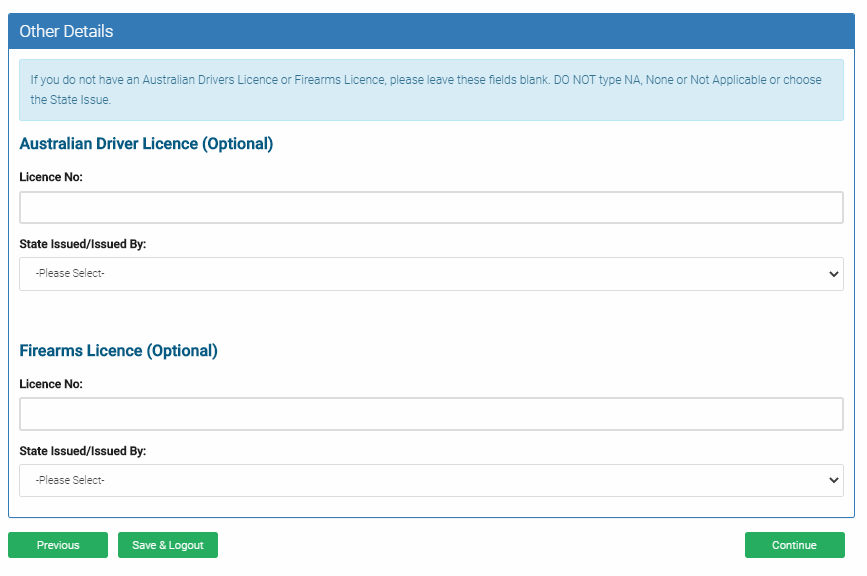Click the Australian Driver Licence (Optional) heading
The width and height of the screenshot is (867, 576).
click(x=146, y=143)
